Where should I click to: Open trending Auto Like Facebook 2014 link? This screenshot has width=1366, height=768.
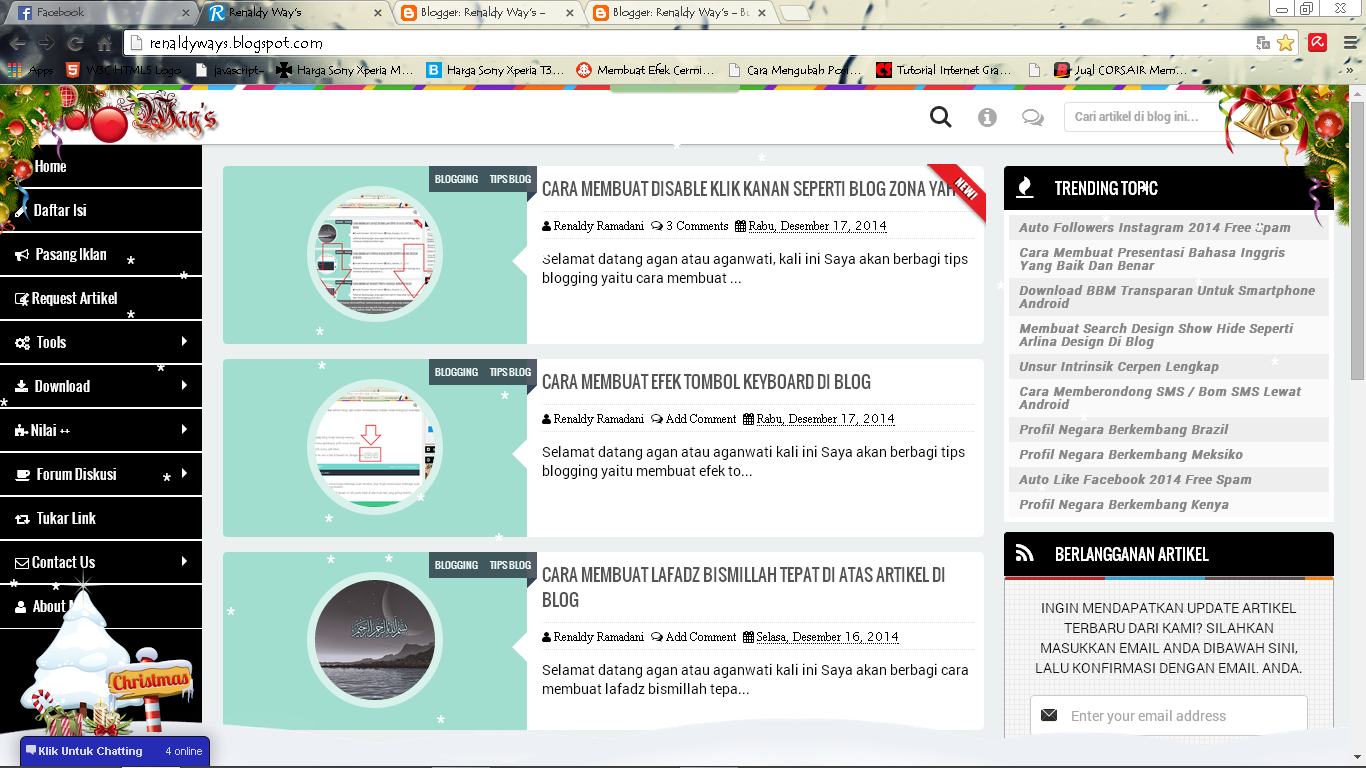tap(1135, 480)
